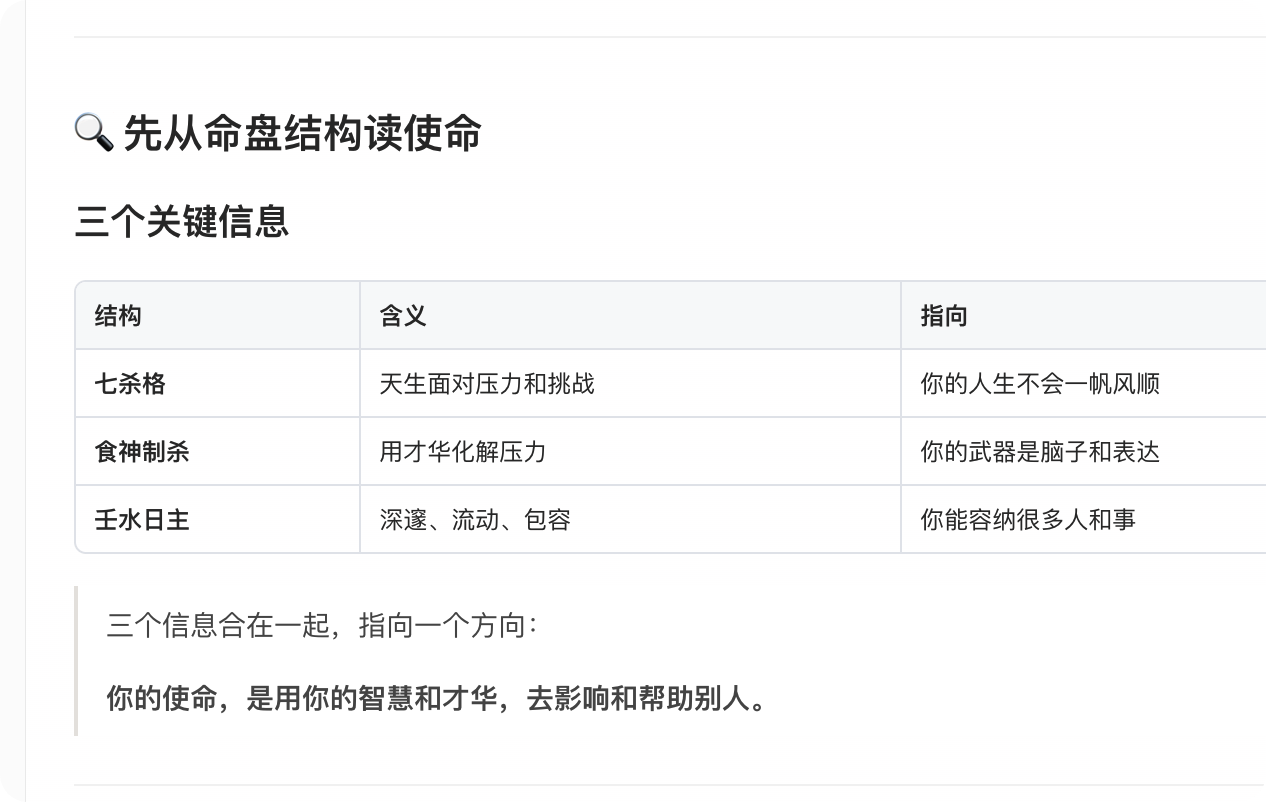Image resolution: width=1266 pixels, height=802 pixels.
Task: Click the subheading 三个关键信息
Action: [x=182, y=221]
